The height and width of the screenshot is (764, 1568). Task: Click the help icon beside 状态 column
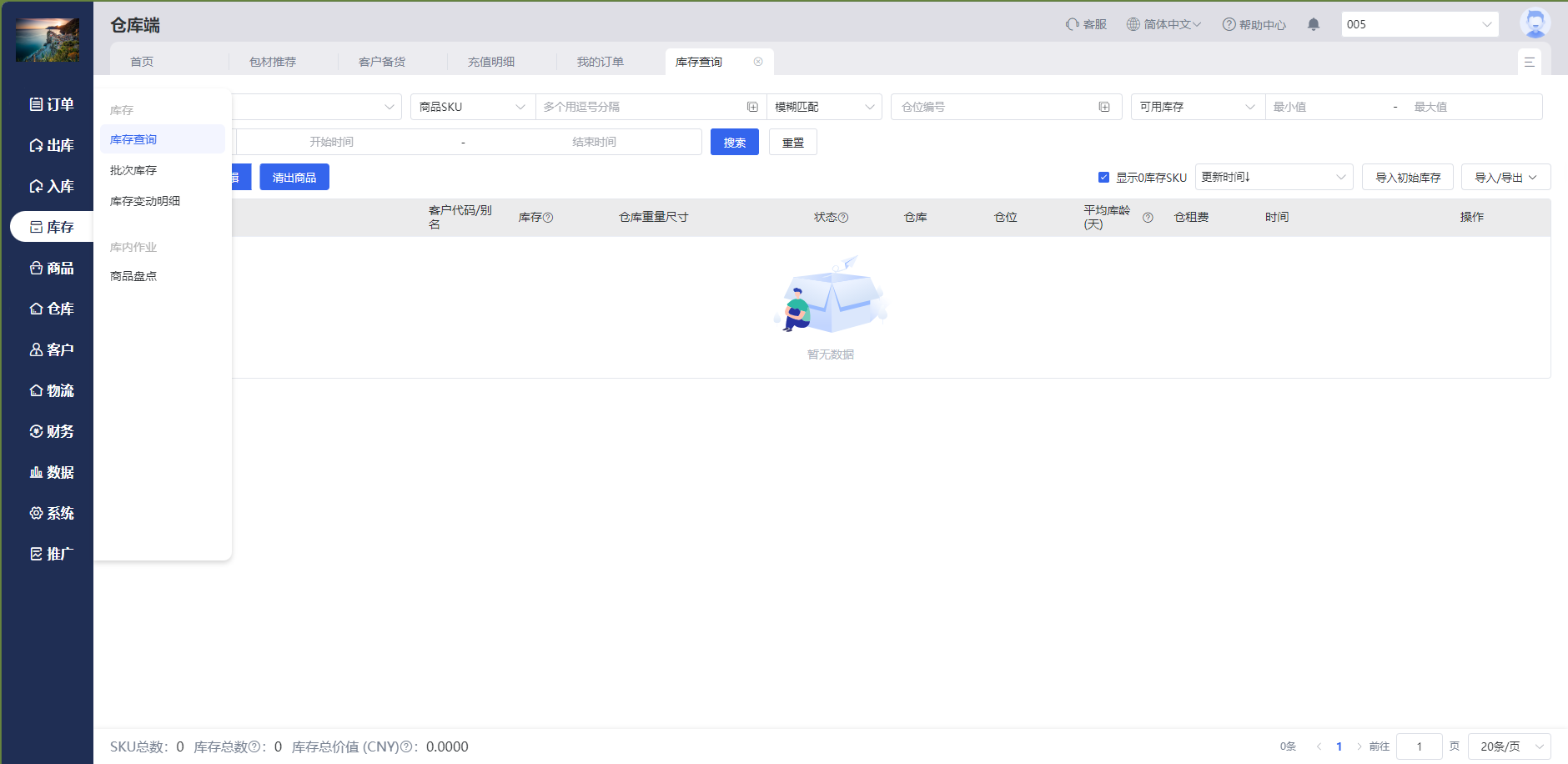pos(843,218)
